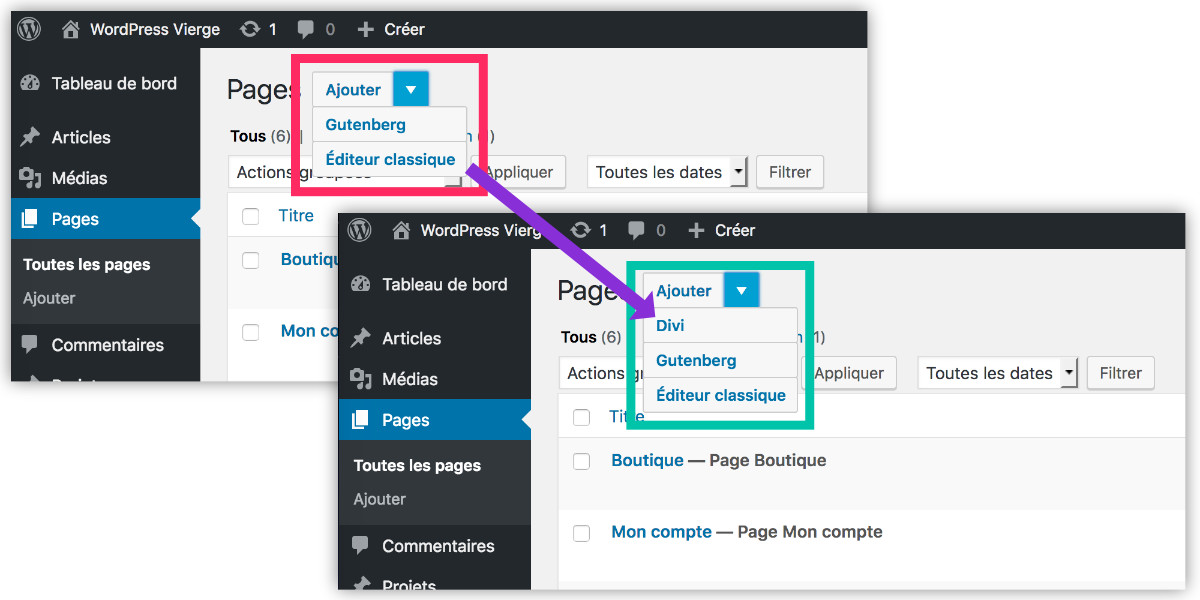Image resolution: width=1200 pixels, height=600 pixels.
Task: Click Appliquer button in front window
Action: (x=850, y=373)
